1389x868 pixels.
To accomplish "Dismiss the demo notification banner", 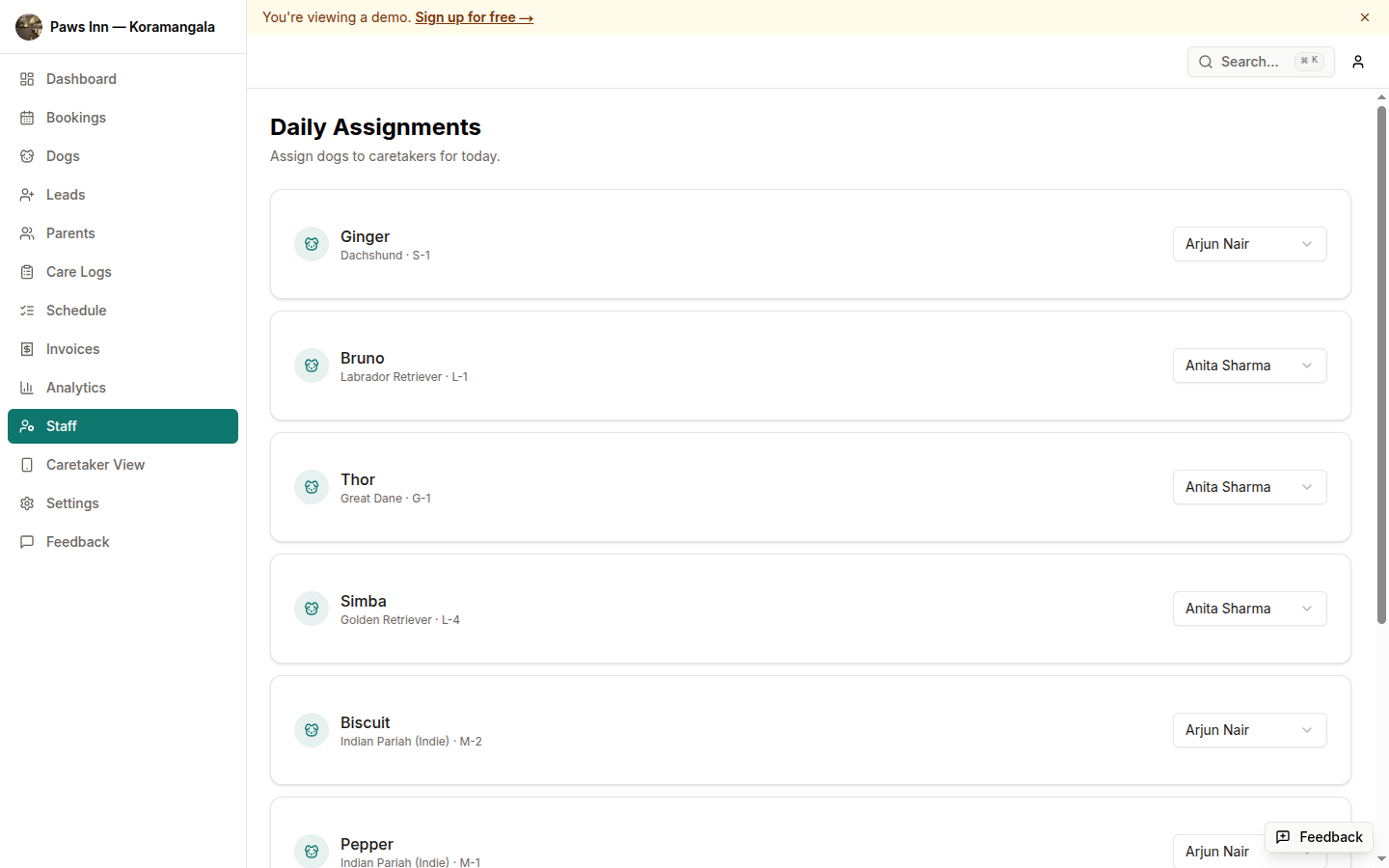I will pos(1364,16).
